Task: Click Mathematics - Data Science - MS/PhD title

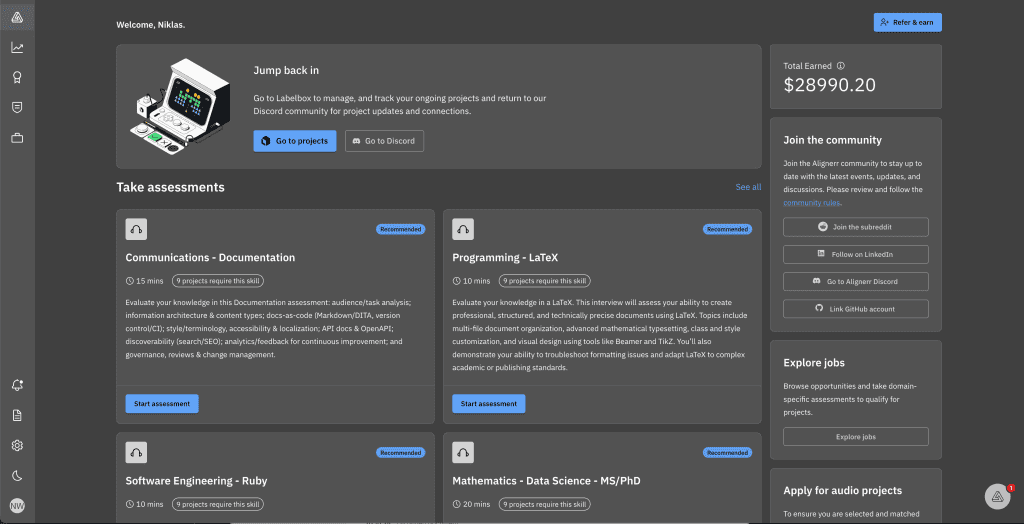Action: (547, 481)
